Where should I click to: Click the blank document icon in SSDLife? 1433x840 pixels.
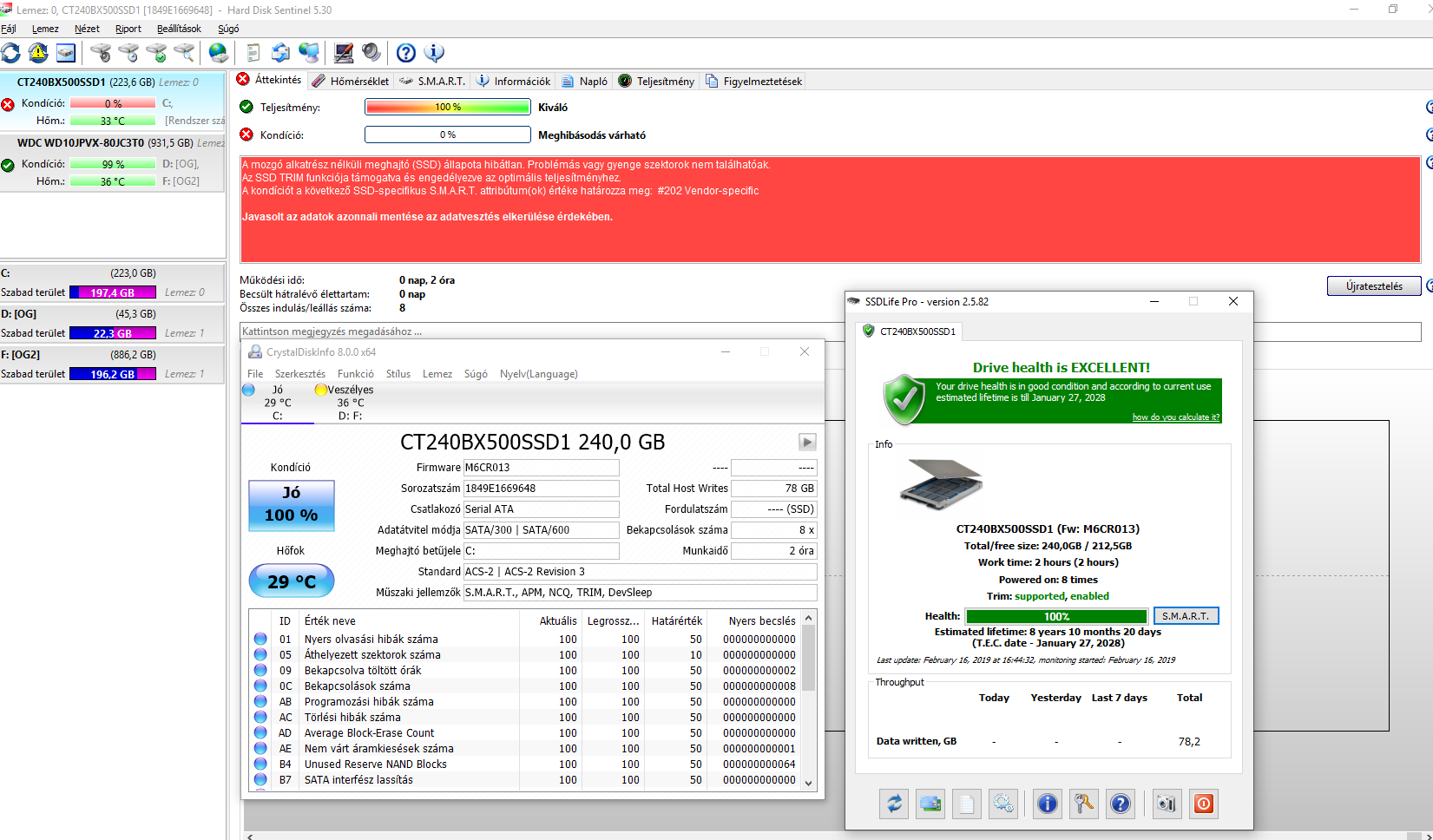(x=967, y=804)
